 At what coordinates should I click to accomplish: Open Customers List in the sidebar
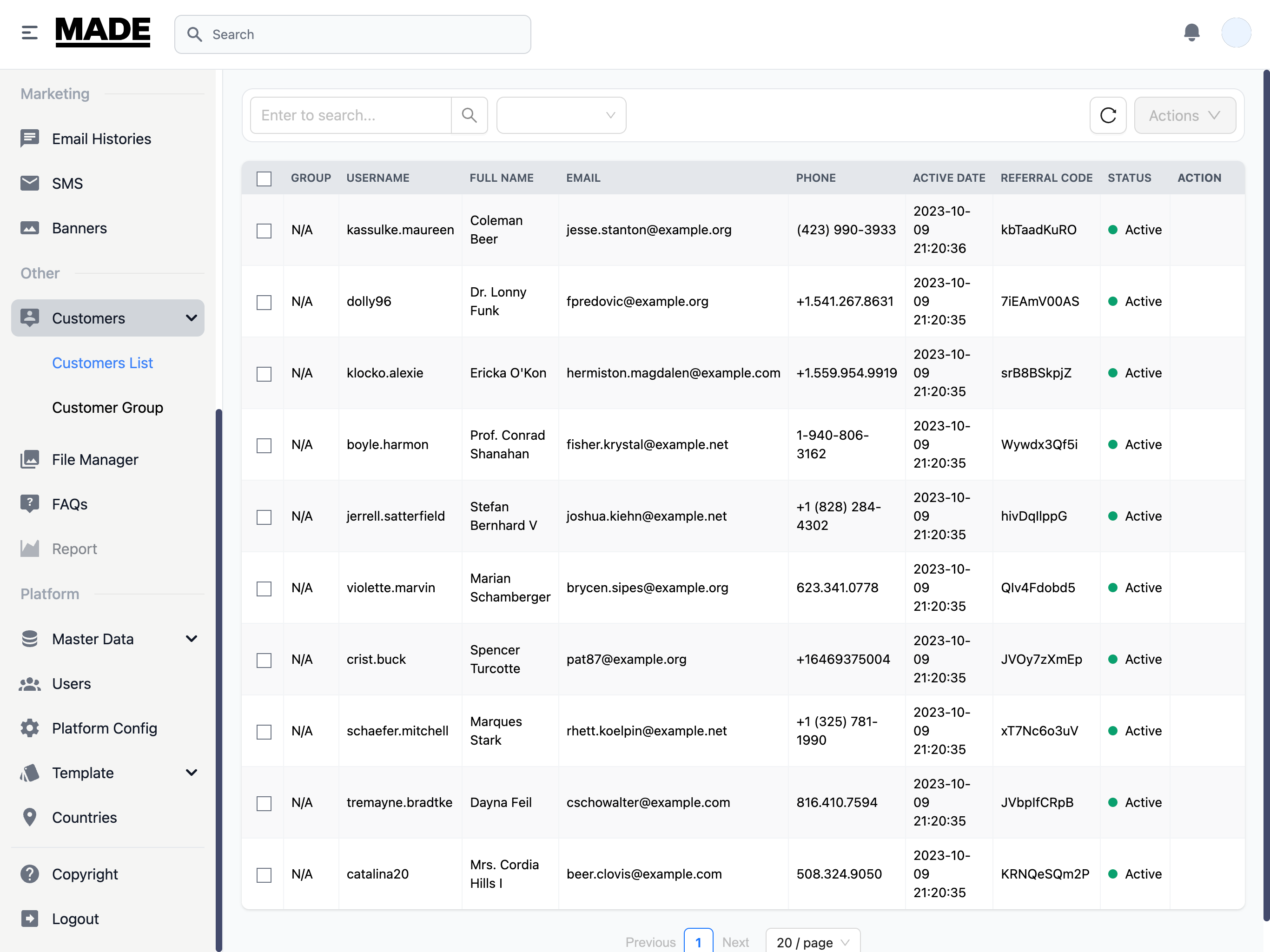pos(102,363)
